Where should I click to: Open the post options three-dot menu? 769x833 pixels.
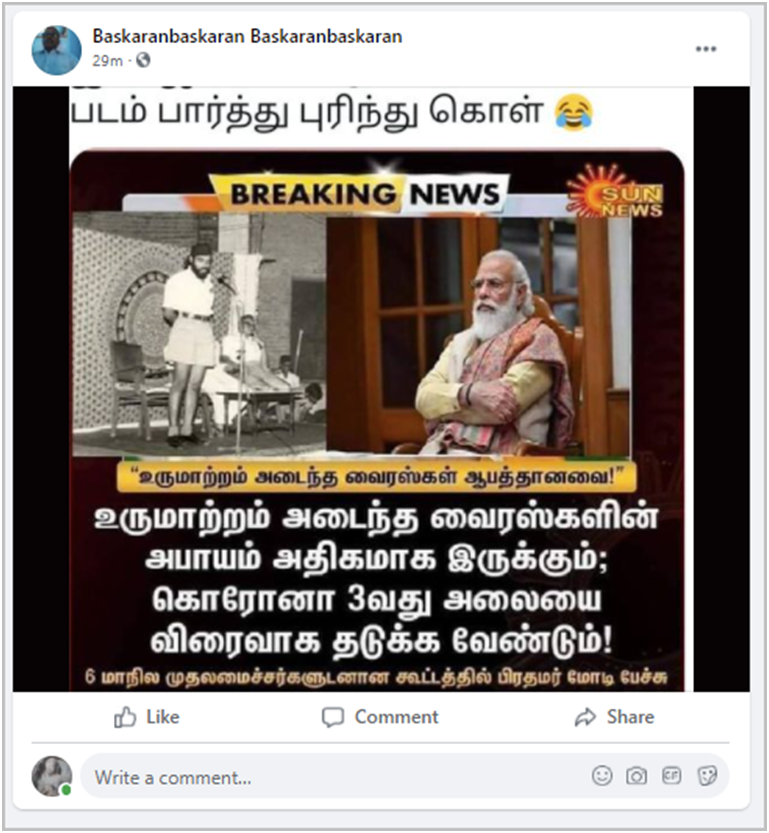pyautogui.click(x=706, y=49)
